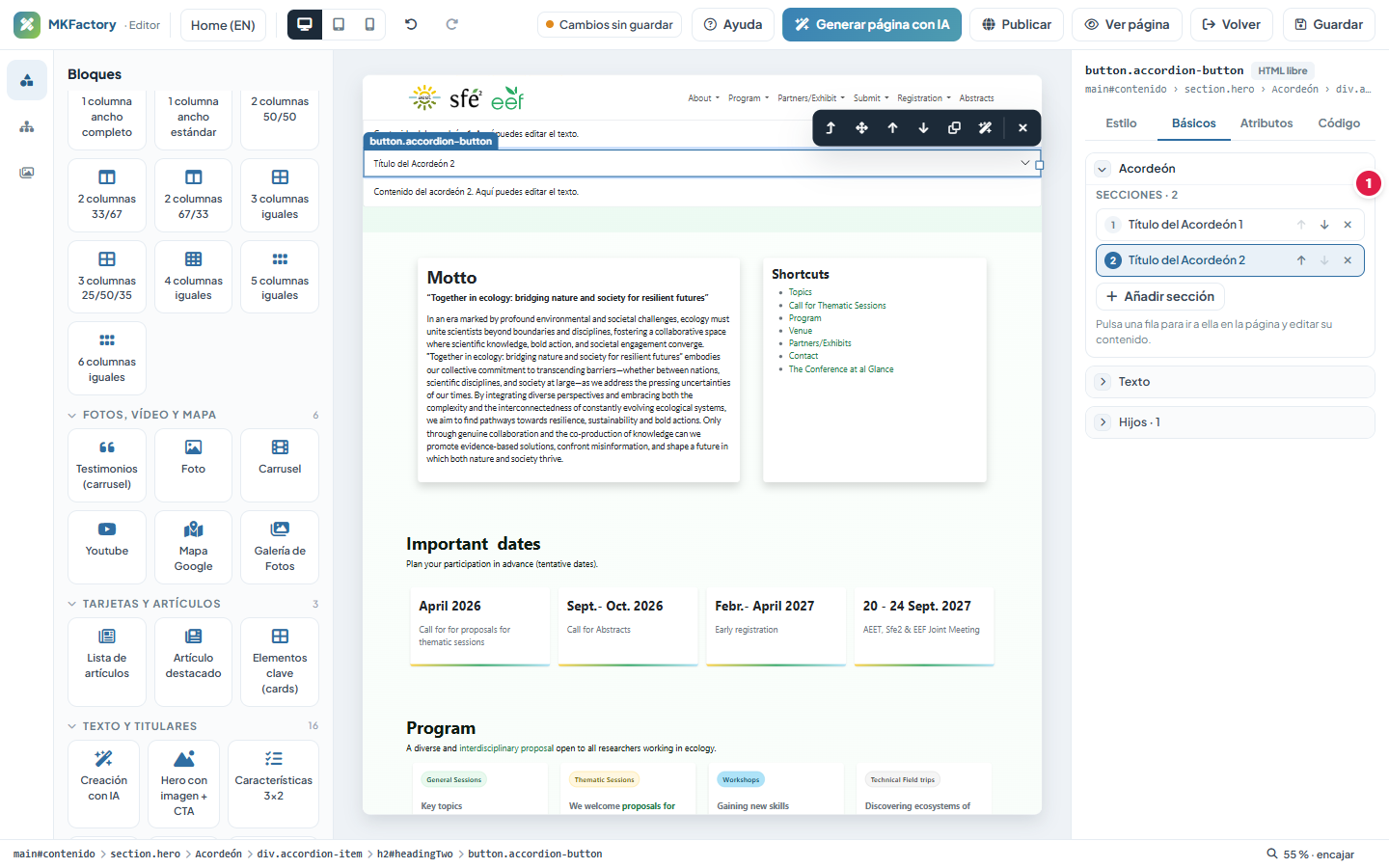Click Añadir sección button
The height and width of the screenshot is (868, 1389).
tap(1160, 296)
